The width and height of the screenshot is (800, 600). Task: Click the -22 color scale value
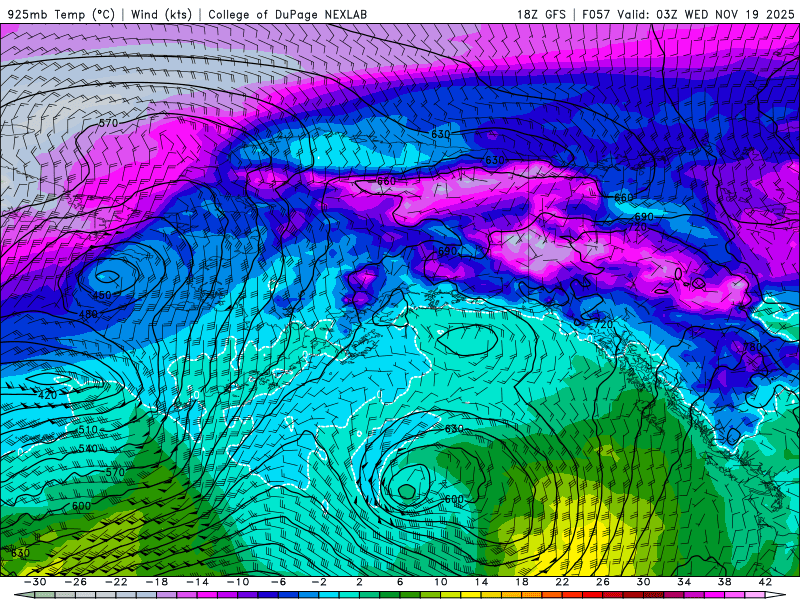116,582
